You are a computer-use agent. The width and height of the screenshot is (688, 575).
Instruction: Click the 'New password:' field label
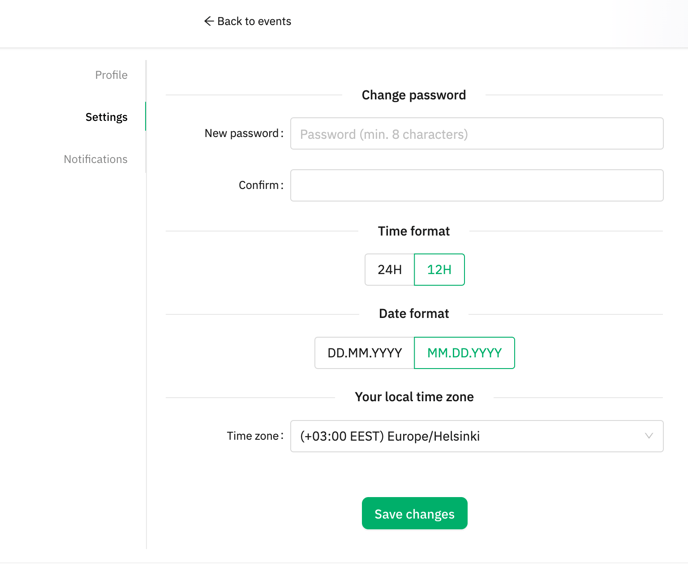click(x=244, y=133)
